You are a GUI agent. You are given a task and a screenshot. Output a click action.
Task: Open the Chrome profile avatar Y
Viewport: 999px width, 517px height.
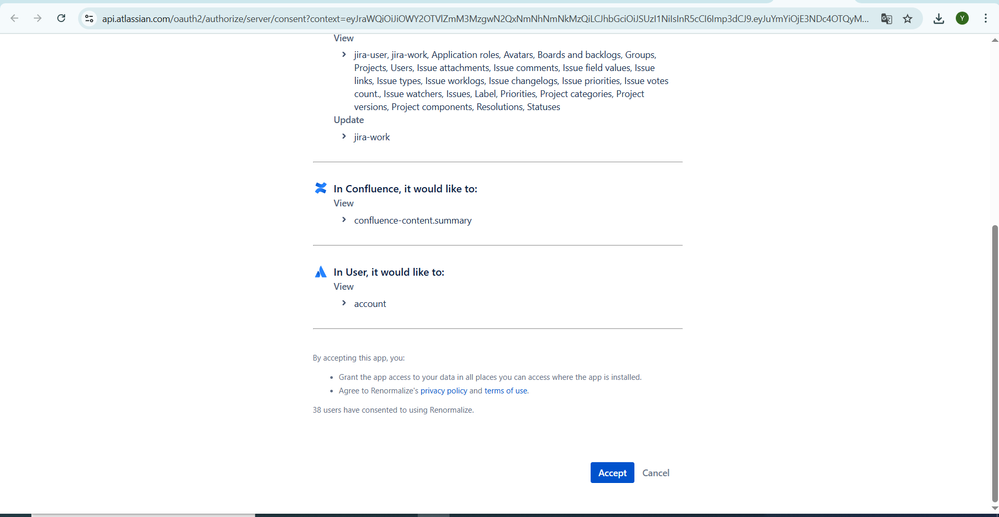(x=962, y=18)
